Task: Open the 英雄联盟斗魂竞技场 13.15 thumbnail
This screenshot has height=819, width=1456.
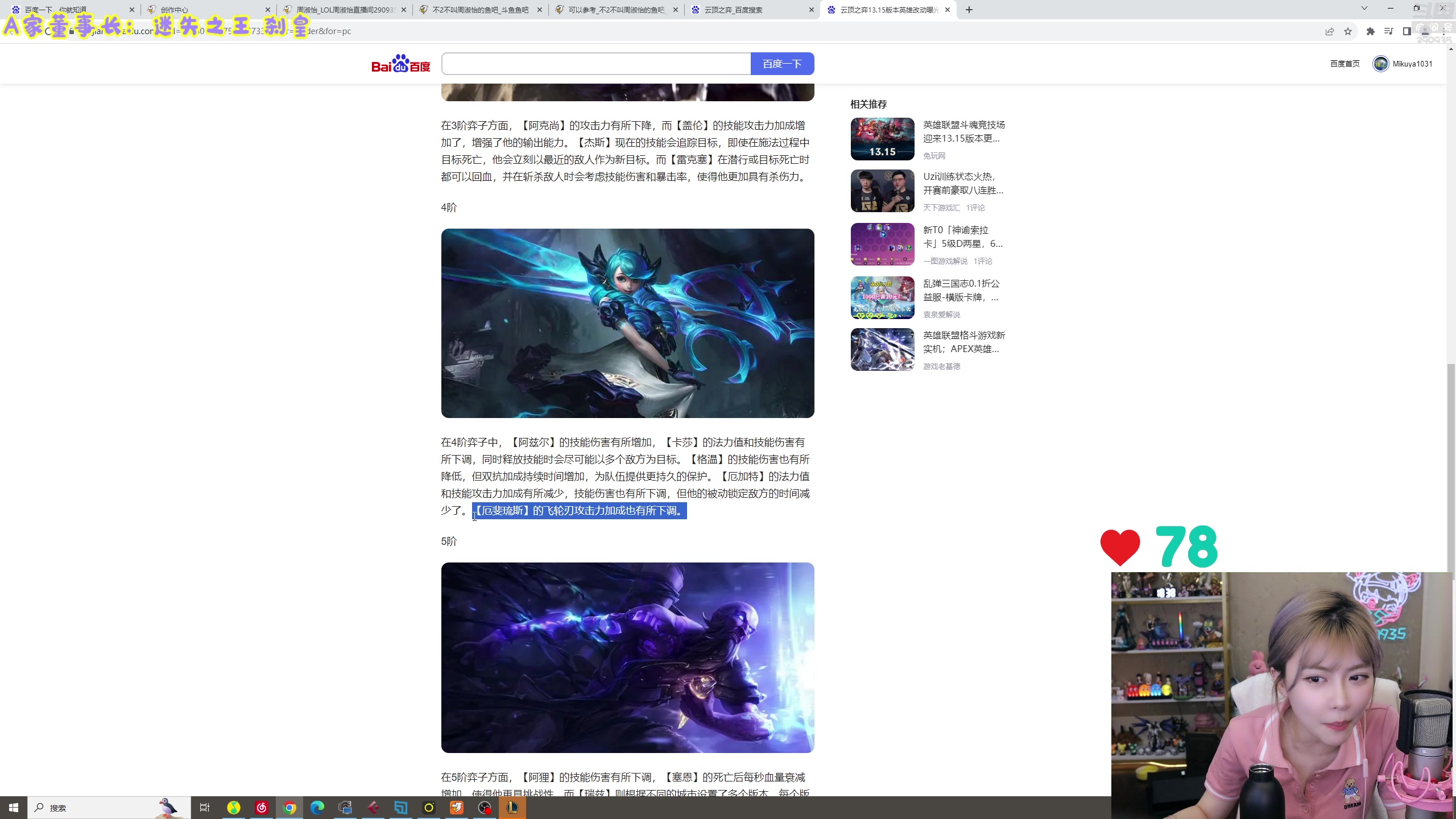Action: point(882,139)
